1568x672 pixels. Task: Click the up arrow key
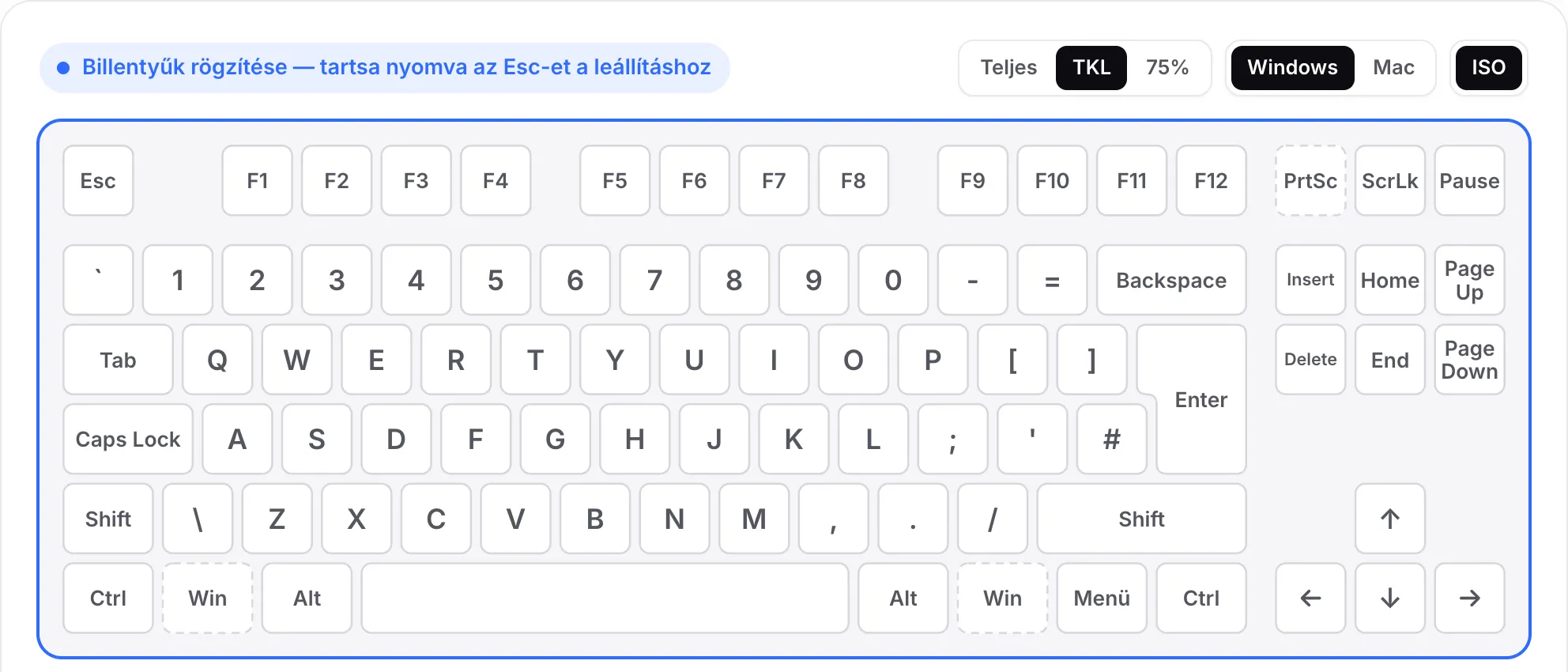click(1389, 519)
